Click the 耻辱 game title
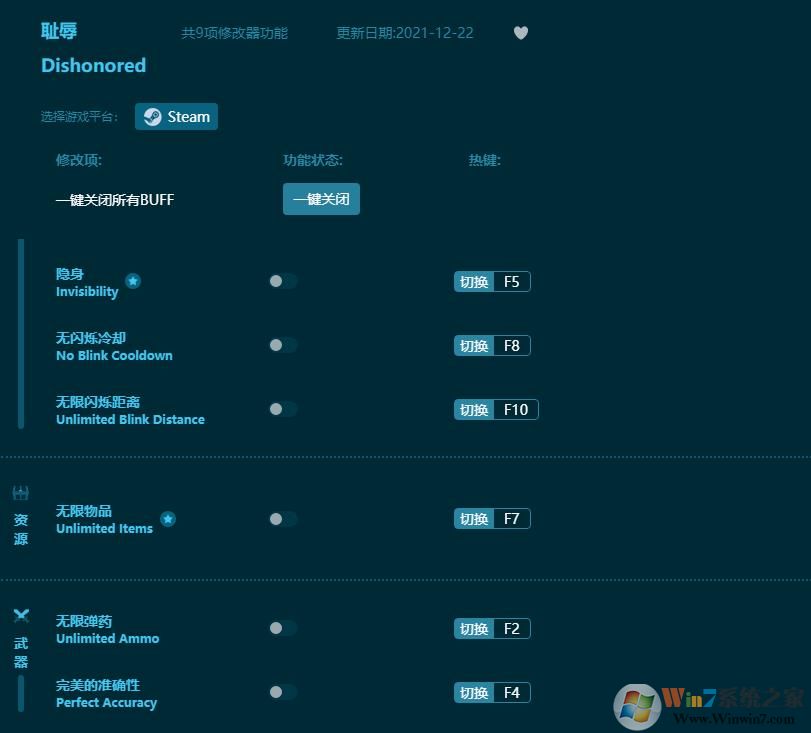811x733 pixels. click(x=59, y=31)
